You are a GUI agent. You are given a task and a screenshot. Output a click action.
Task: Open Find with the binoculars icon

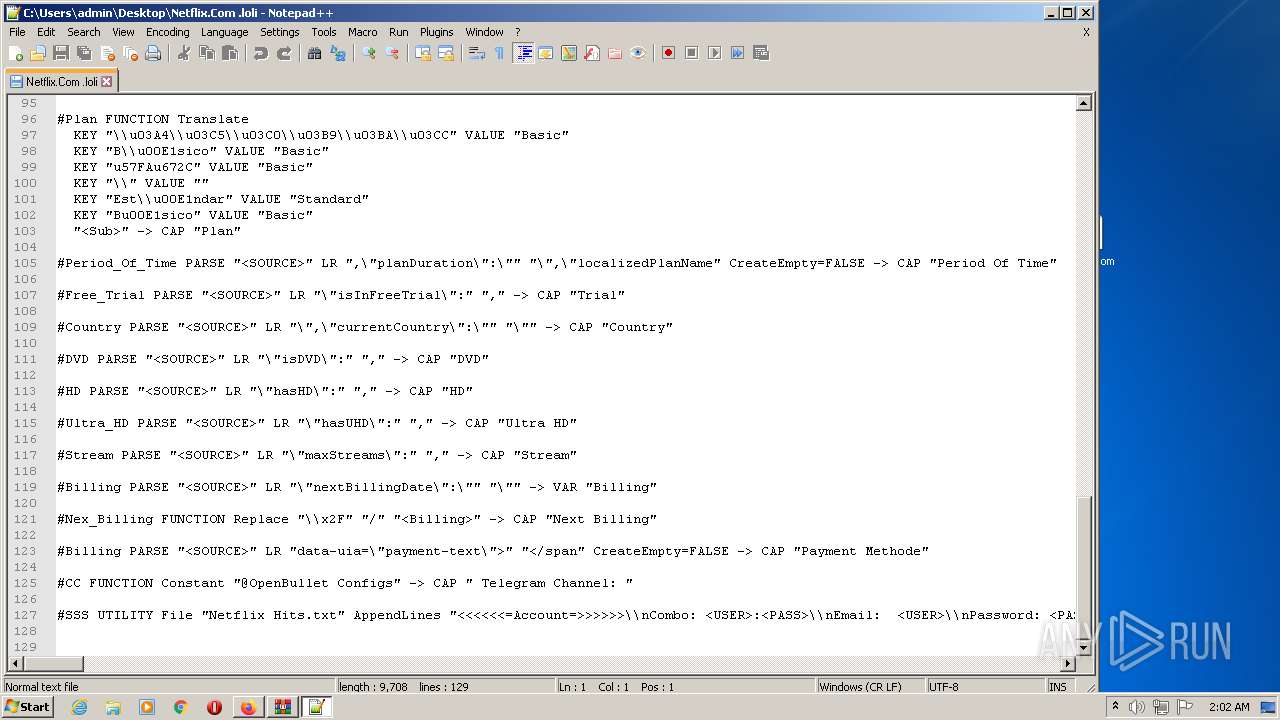pos(315,53)
